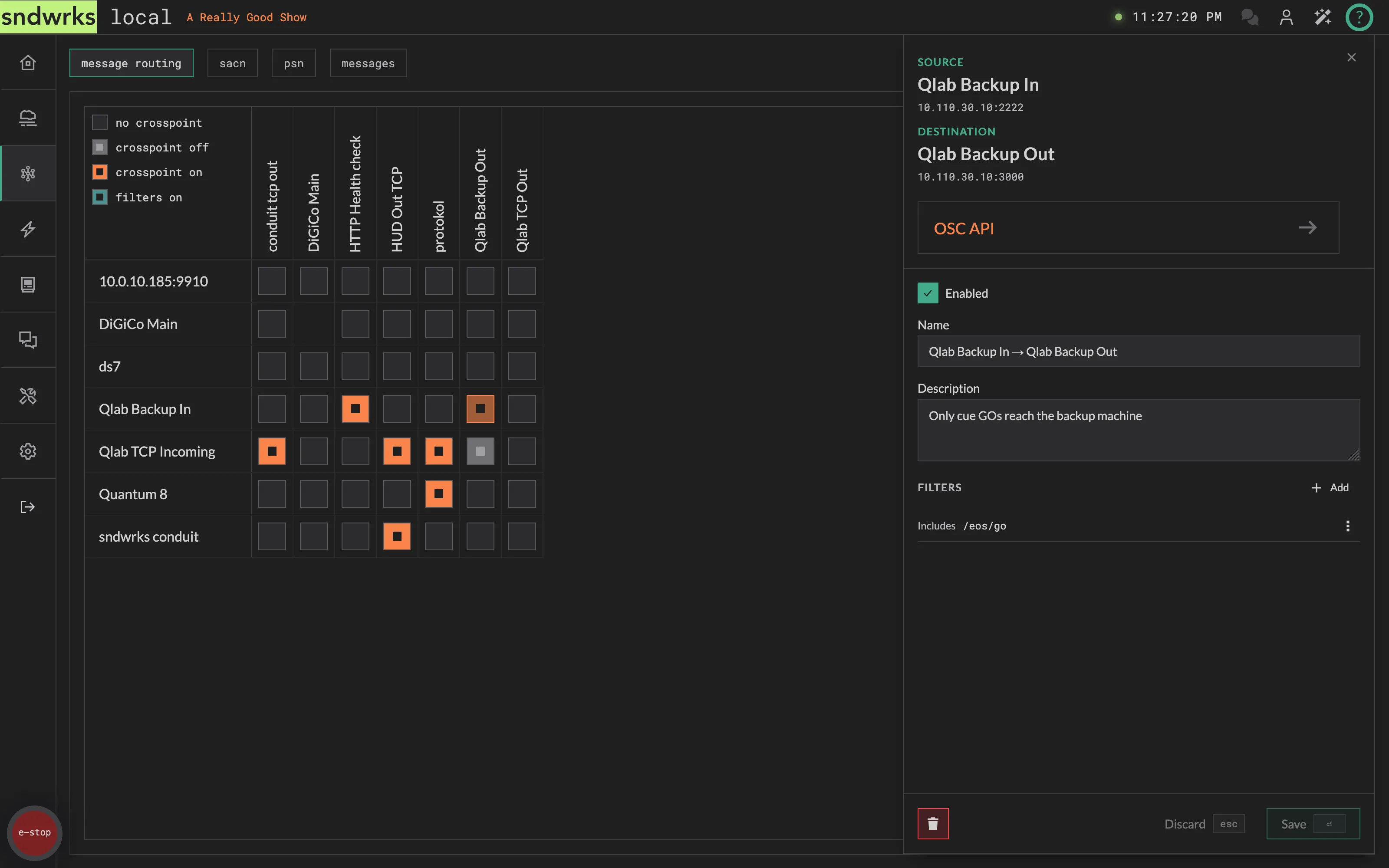Select the conduit tcp out column header

(x=272, y=206)
